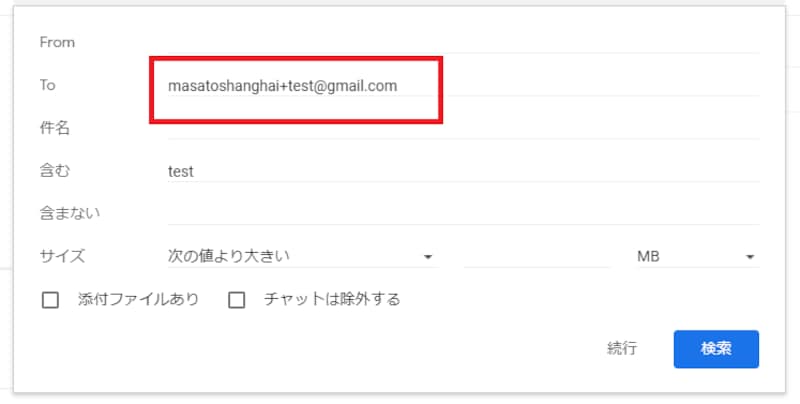Open the 次の値より大きい size comparison dropdown
800x404 pixels.
coord(303,256)
